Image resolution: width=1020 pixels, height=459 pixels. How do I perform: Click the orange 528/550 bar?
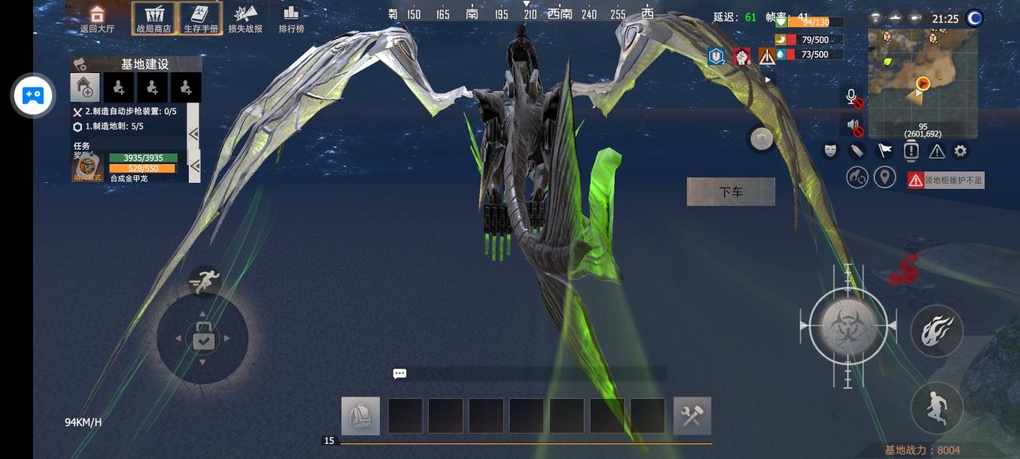[142, 168]
